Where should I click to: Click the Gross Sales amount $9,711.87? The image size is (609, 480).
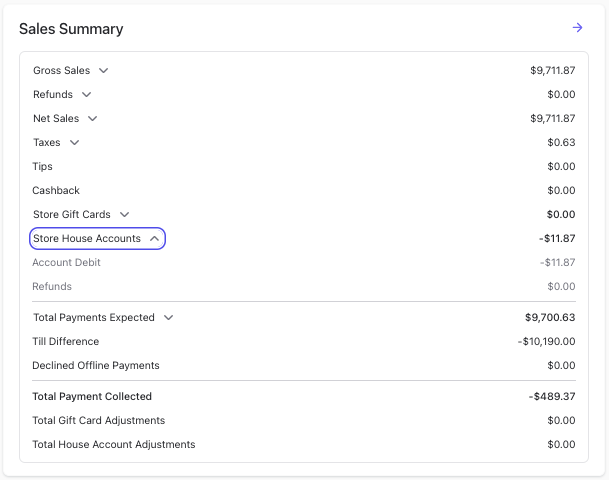point(553,70)
